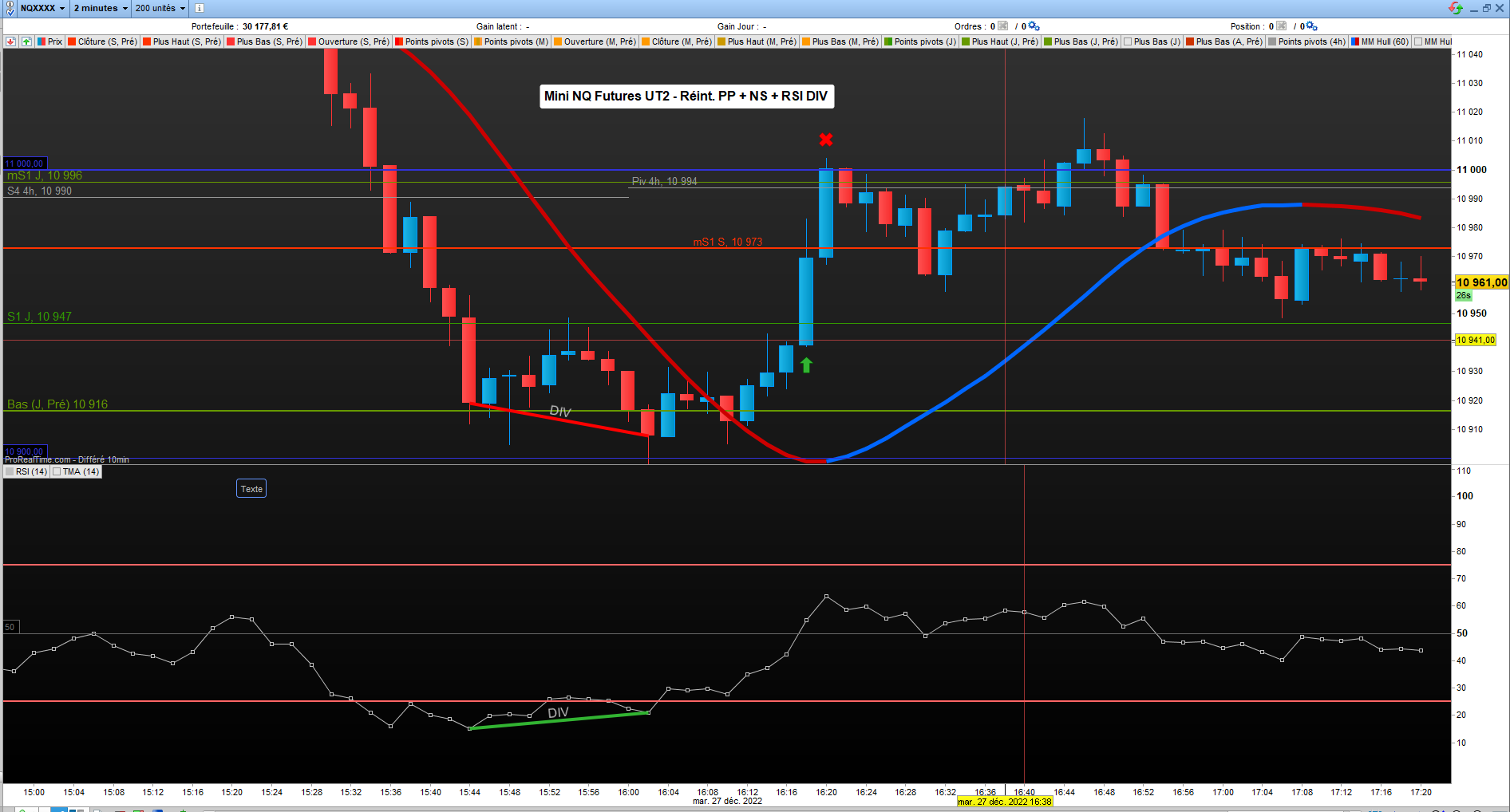Open the Position settings gear icon

click(1312, 26)
